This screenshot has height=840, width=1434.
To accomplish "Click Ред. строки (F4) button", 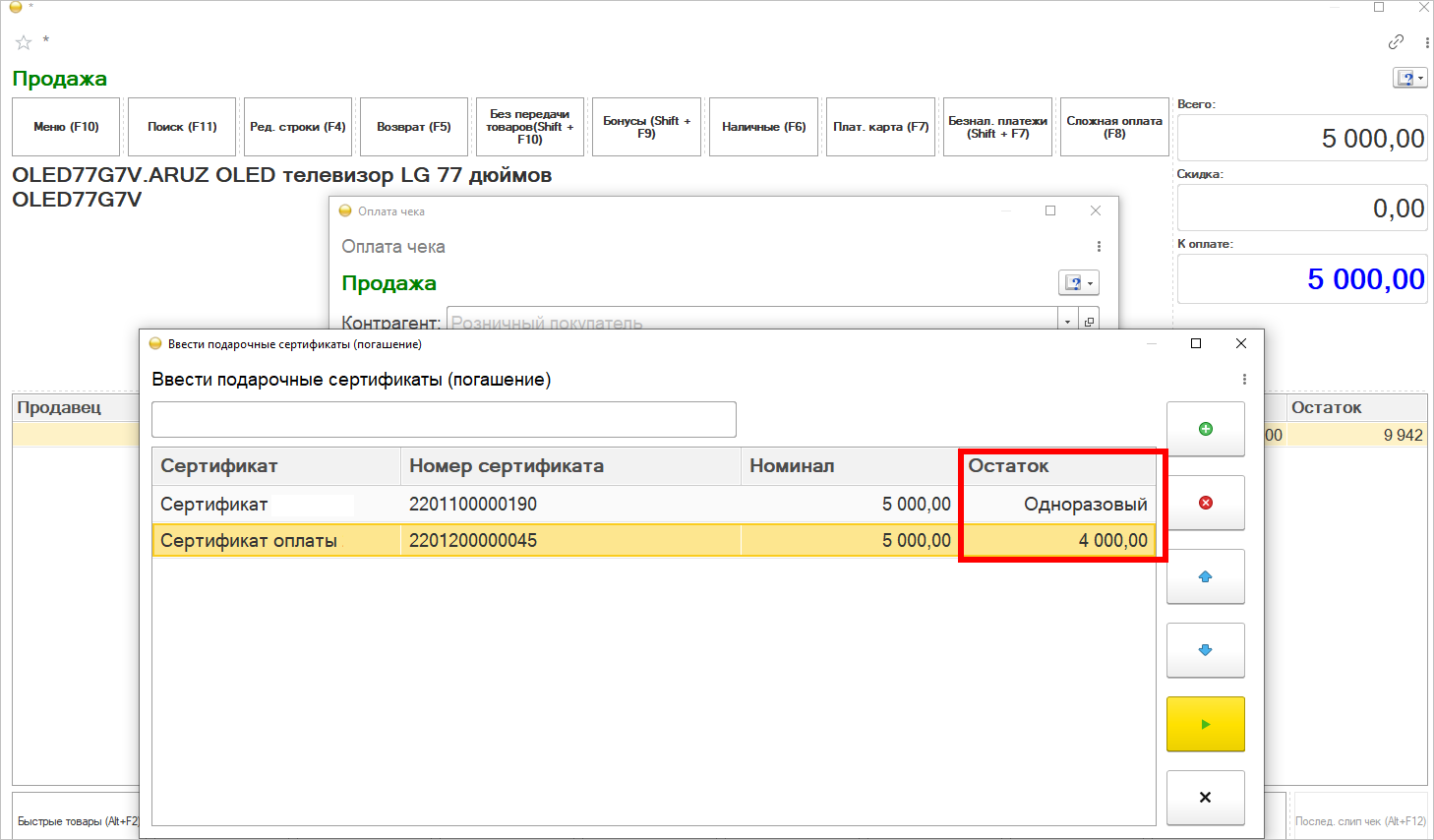I will [x=298, y=127].
